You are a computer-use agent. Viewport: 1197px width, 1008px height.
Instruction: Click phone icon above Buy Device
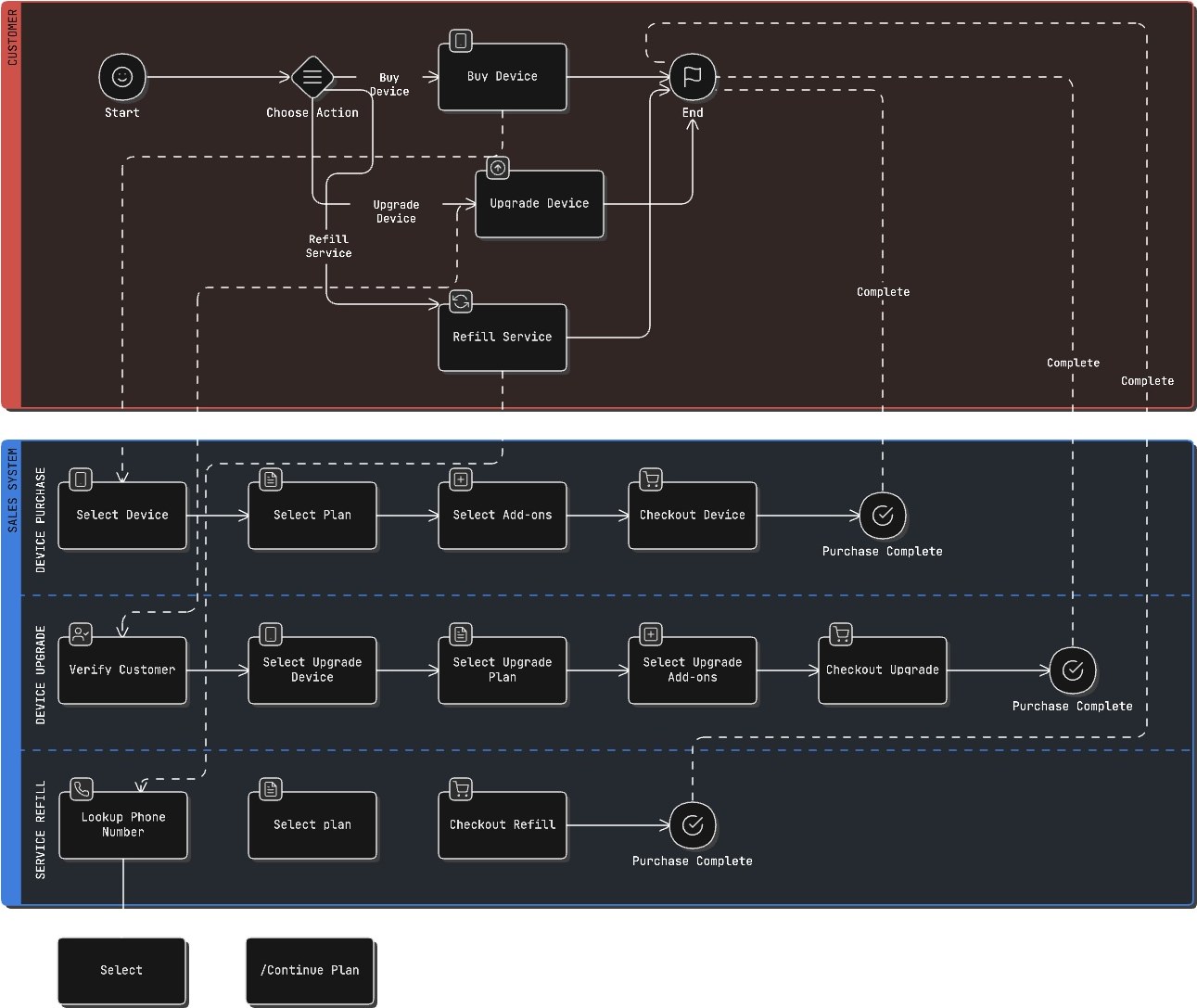tap(461, 41)
